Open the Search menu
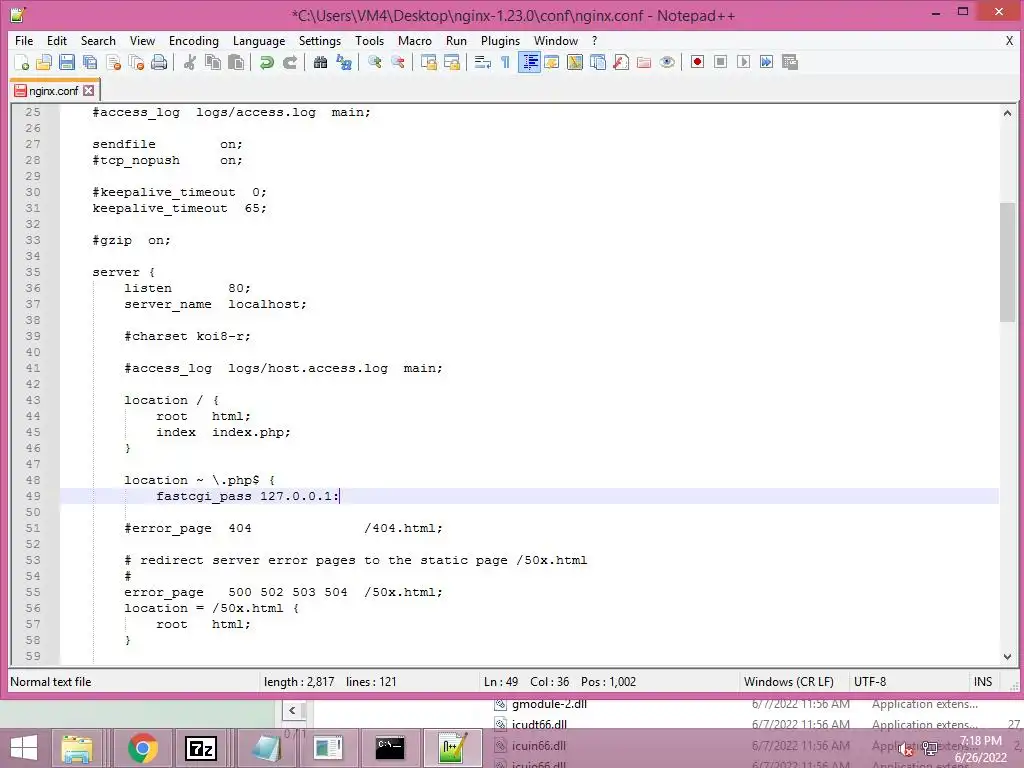The height and width of the screenshot is (768, 1024). point(98,40)
